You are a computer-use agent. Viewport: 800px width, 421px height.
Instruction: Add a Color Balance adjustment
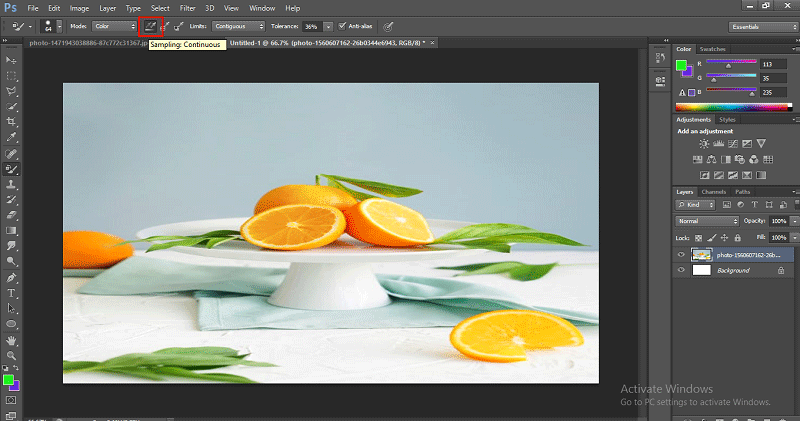711,160
